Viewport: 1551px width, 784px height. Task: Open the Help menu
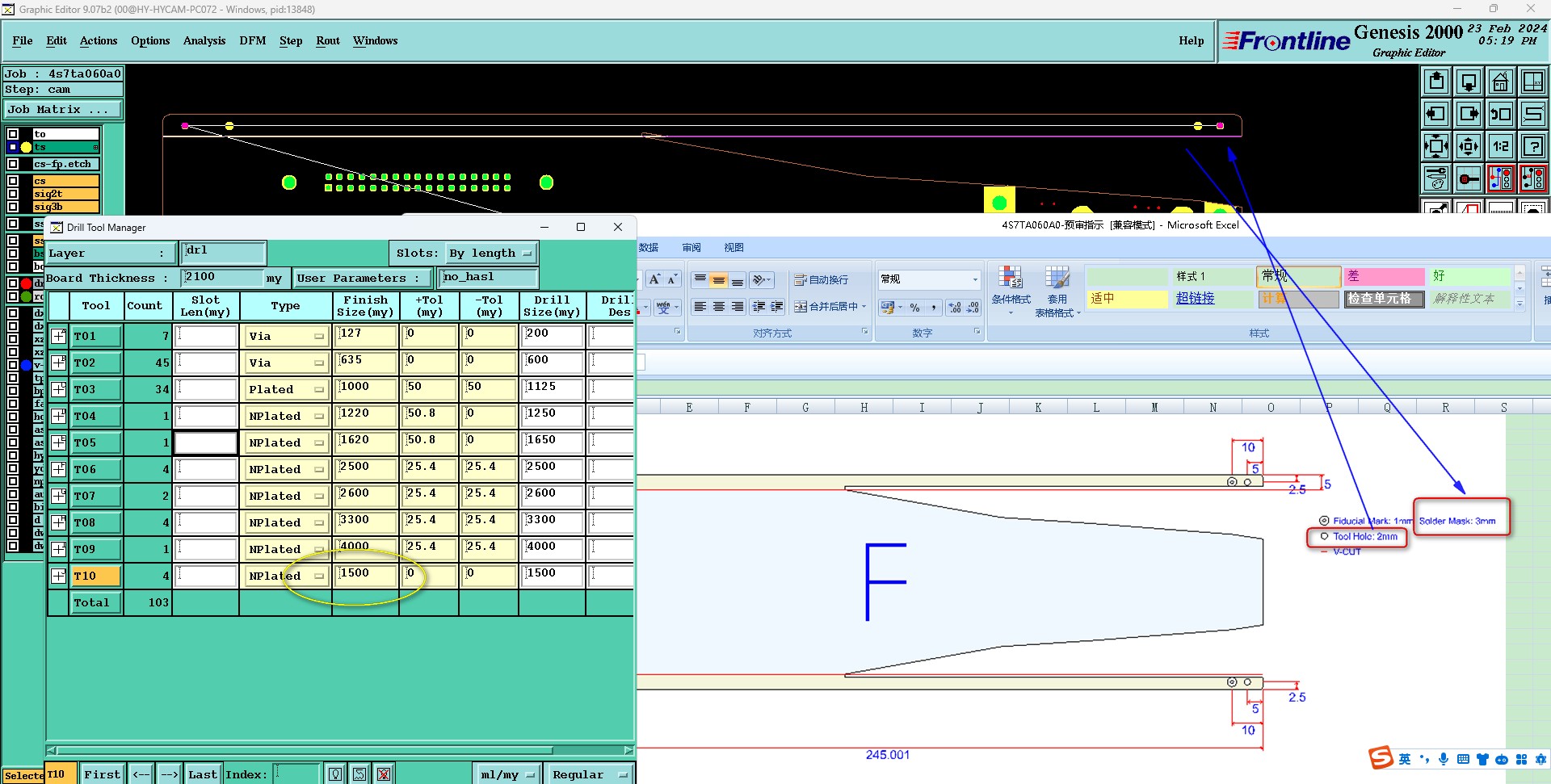pyautogui.click(x=1191, y=40)
